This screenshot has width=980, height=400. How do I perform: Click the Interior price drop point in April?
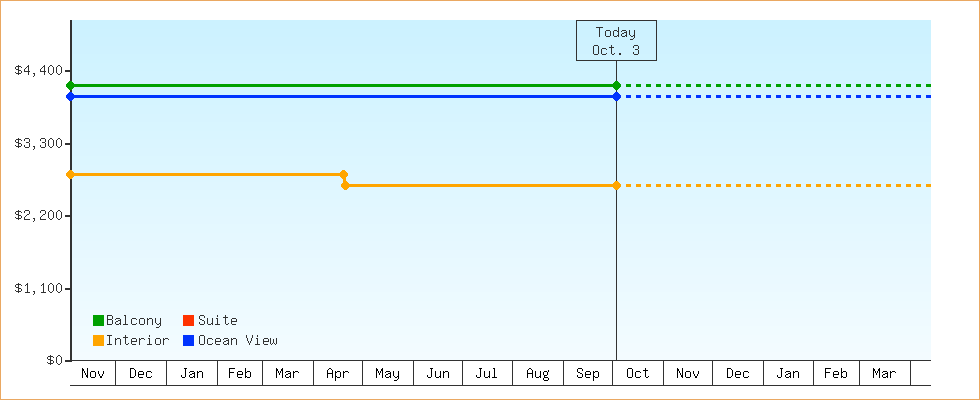345,186
